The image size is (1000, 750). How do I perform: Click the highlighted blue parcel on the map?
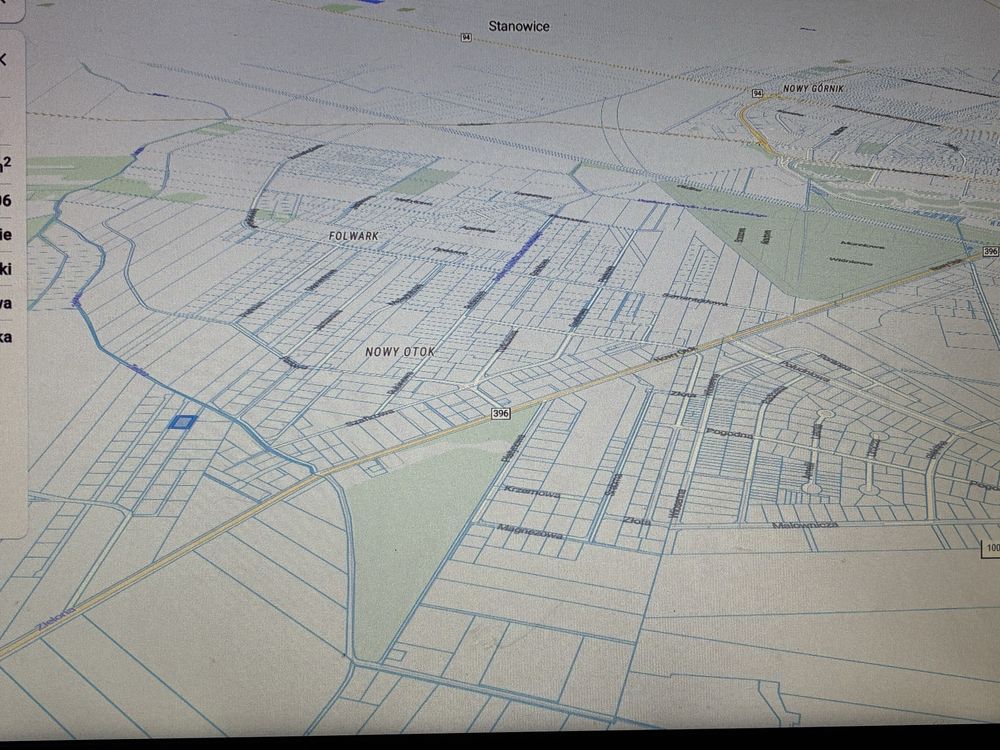[182, 422]
